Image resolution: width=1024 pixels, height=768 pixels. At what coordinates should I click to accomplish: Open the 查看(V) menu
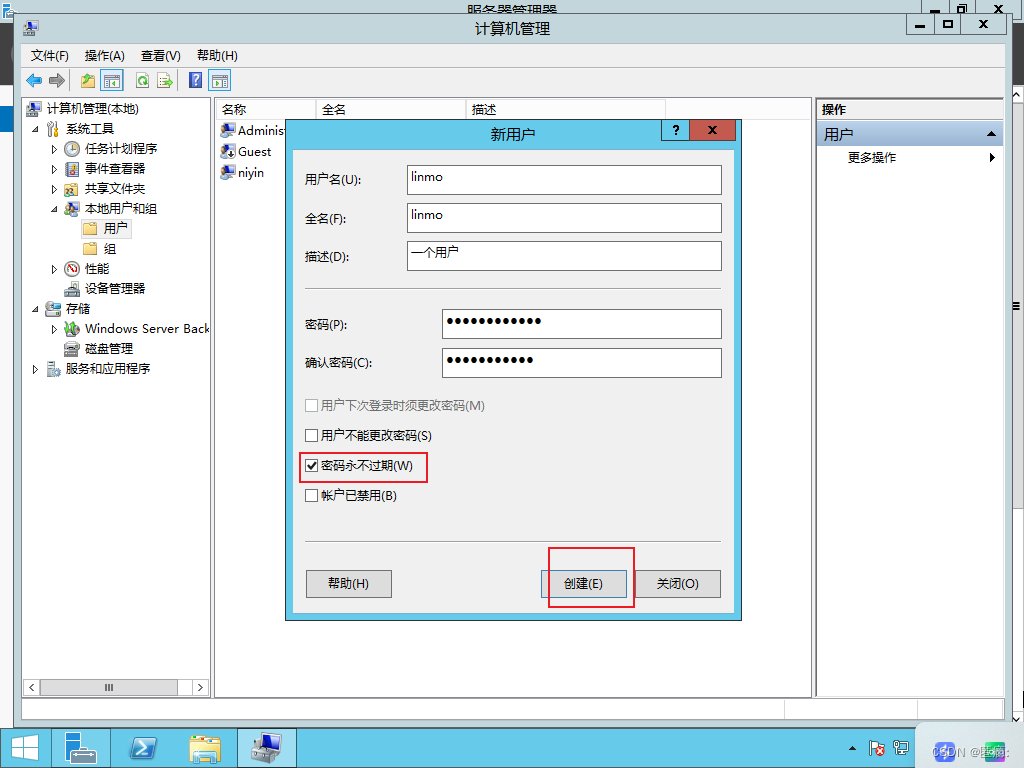pyautogui.click(x=161, y=56)
